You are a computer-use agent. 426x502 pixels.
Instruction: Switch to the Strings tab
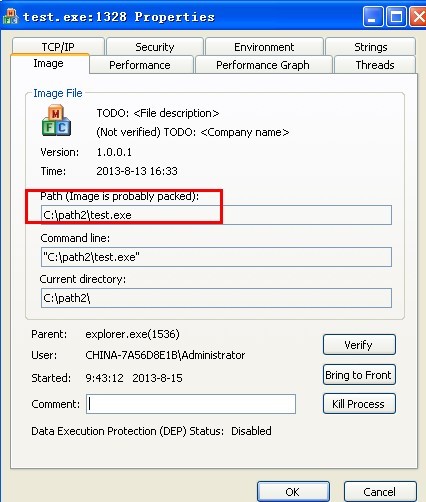point(371,47)
